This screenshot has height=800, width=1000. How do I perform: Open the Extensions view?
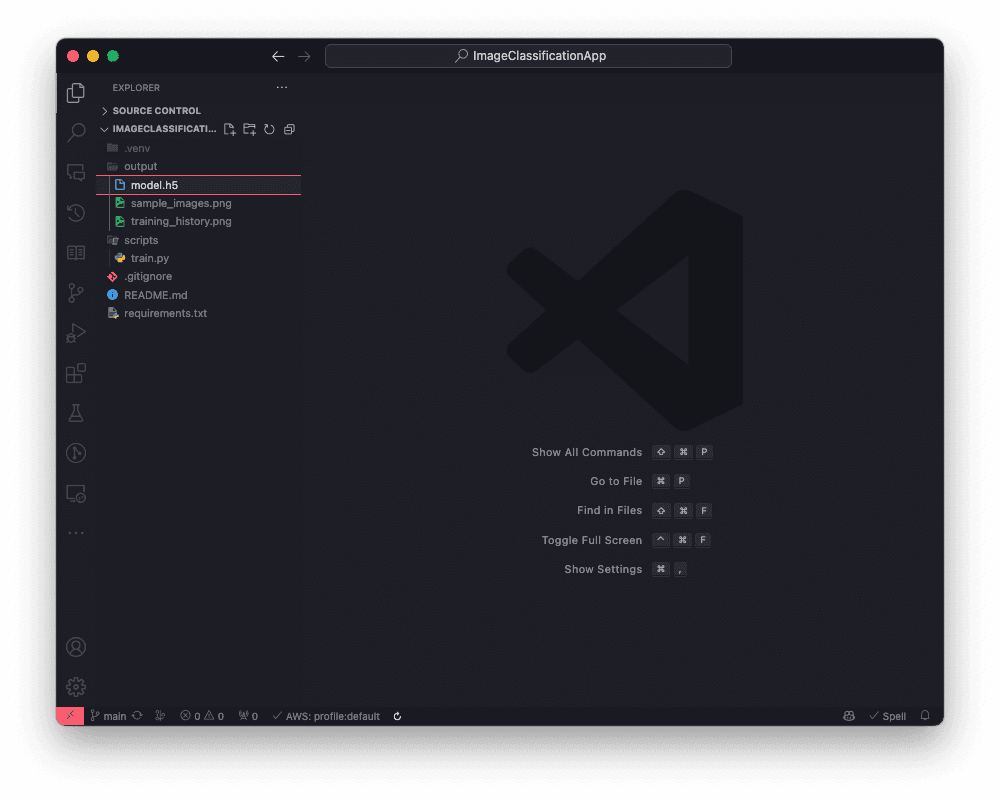click(76, 373)
